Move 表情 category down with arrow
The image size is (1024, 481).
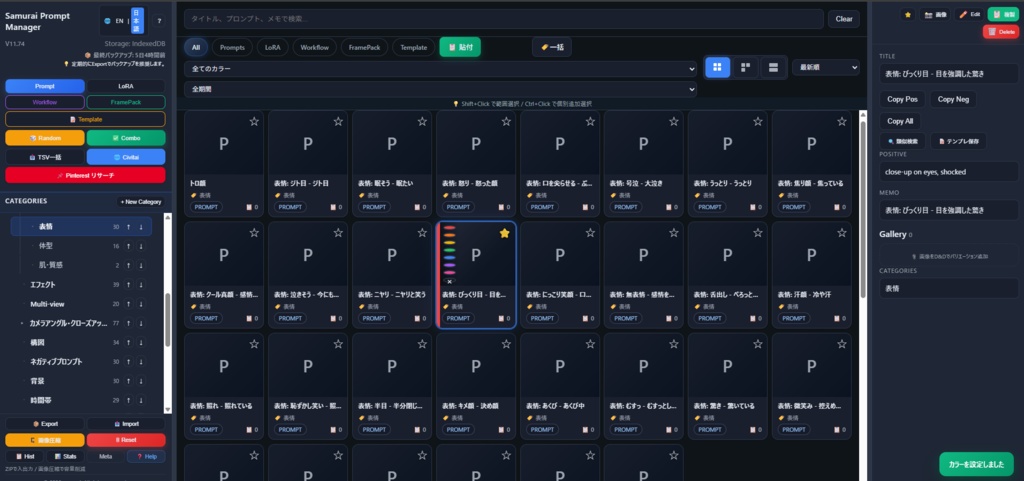(141, 227)
